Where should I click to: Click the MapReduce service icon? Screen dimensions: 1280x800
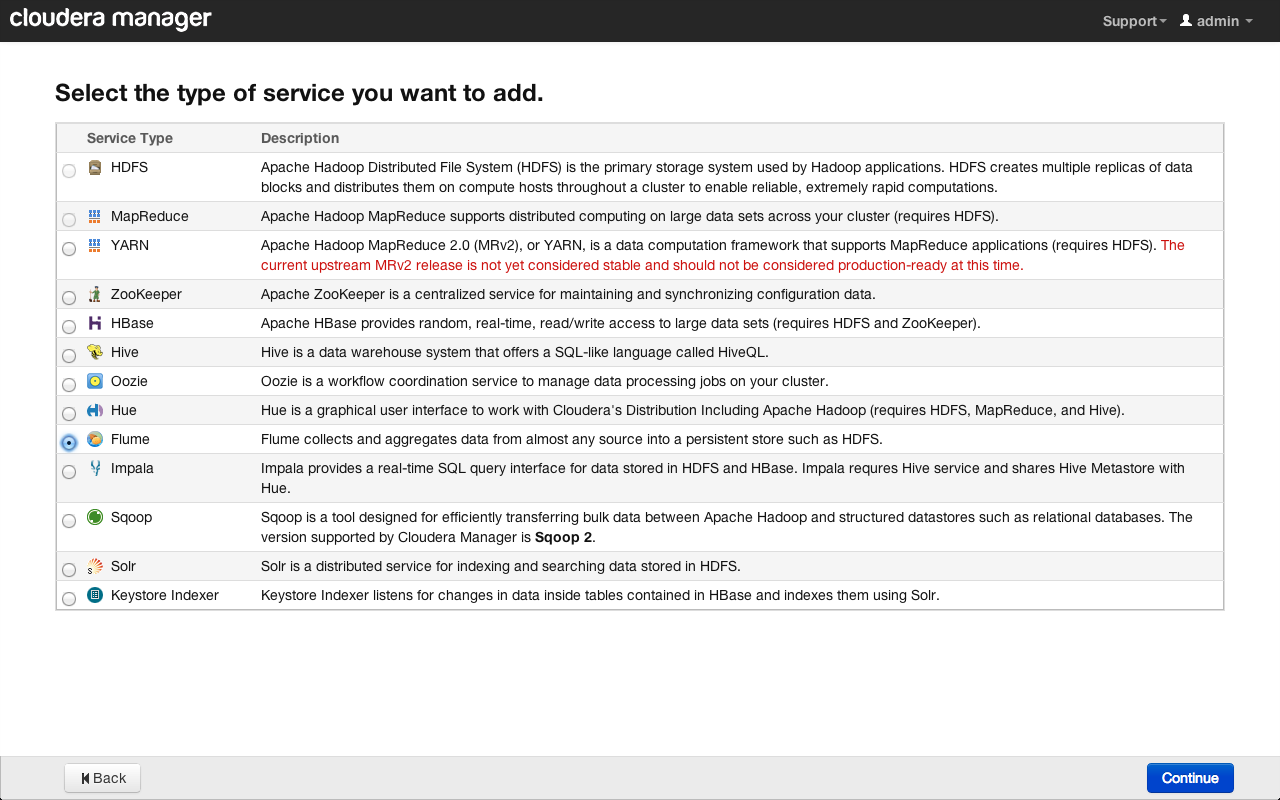[95, 216]
